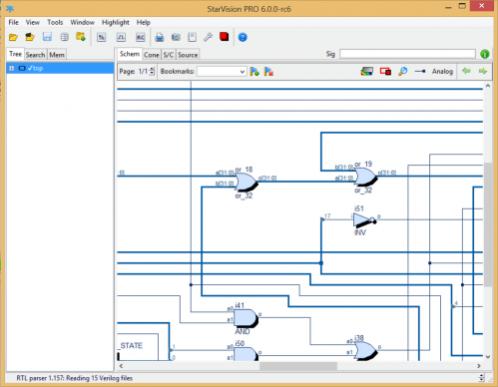Switch to the Search tab
The image size is (498, 387).
35,55
